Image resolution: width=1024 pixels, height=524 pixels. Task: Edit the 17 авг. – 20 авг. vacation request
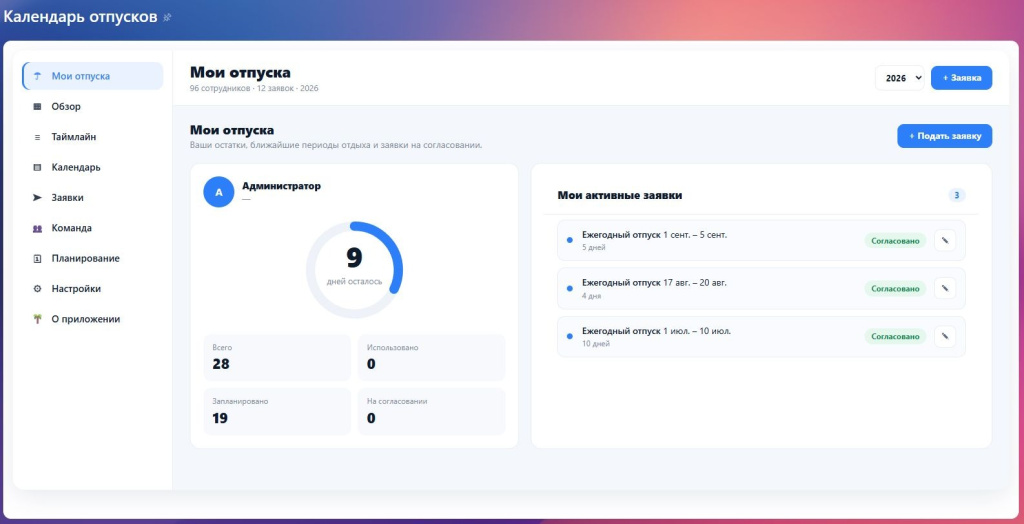[x=944, y=288]
